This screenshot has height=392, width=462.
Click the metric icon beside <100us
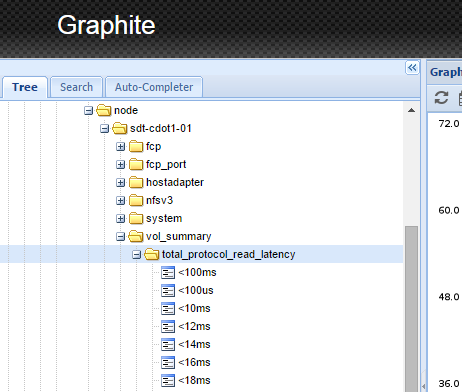(168, 290)
